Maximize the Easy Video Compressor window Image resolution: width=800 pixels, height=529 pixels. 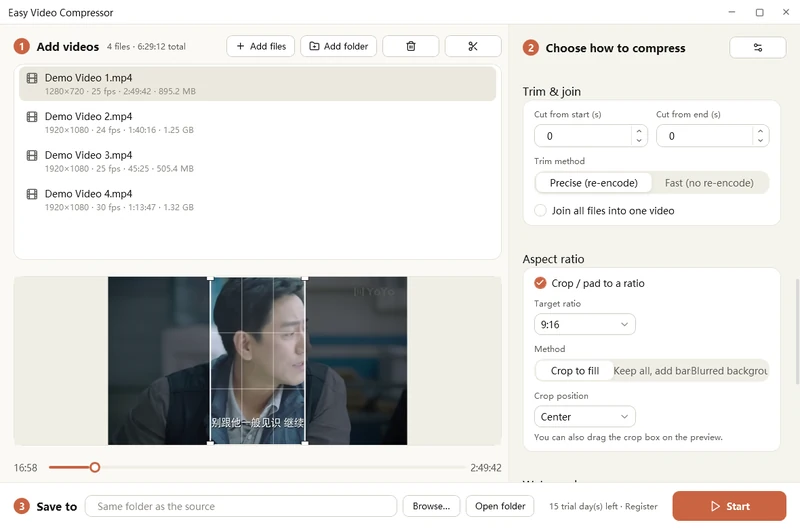click(759, 12)
